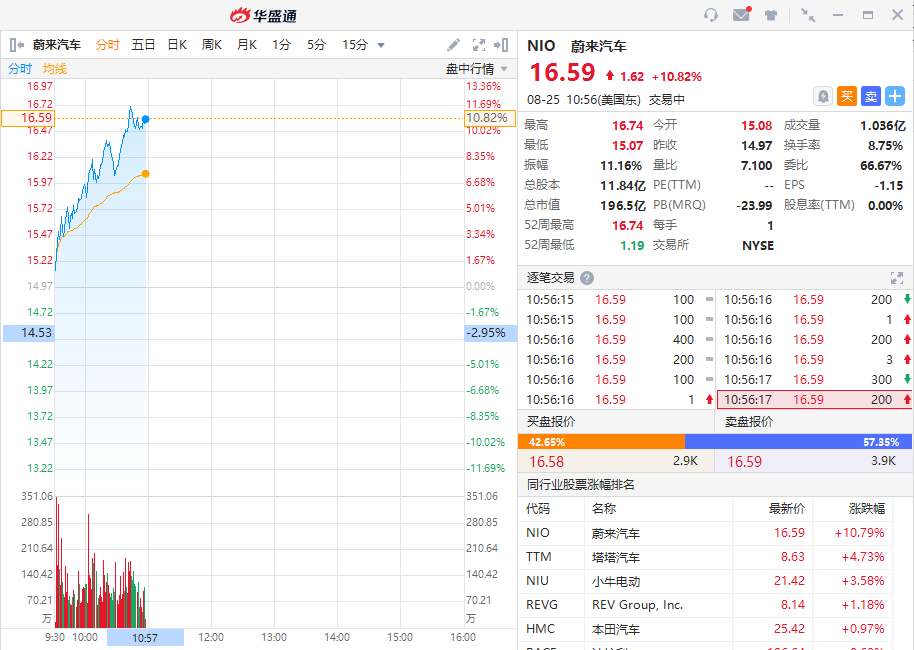The height and width of the screenshot is (650, 914).
Task: Collapse the right quote panel icon
Action: [x=501, y=45]
